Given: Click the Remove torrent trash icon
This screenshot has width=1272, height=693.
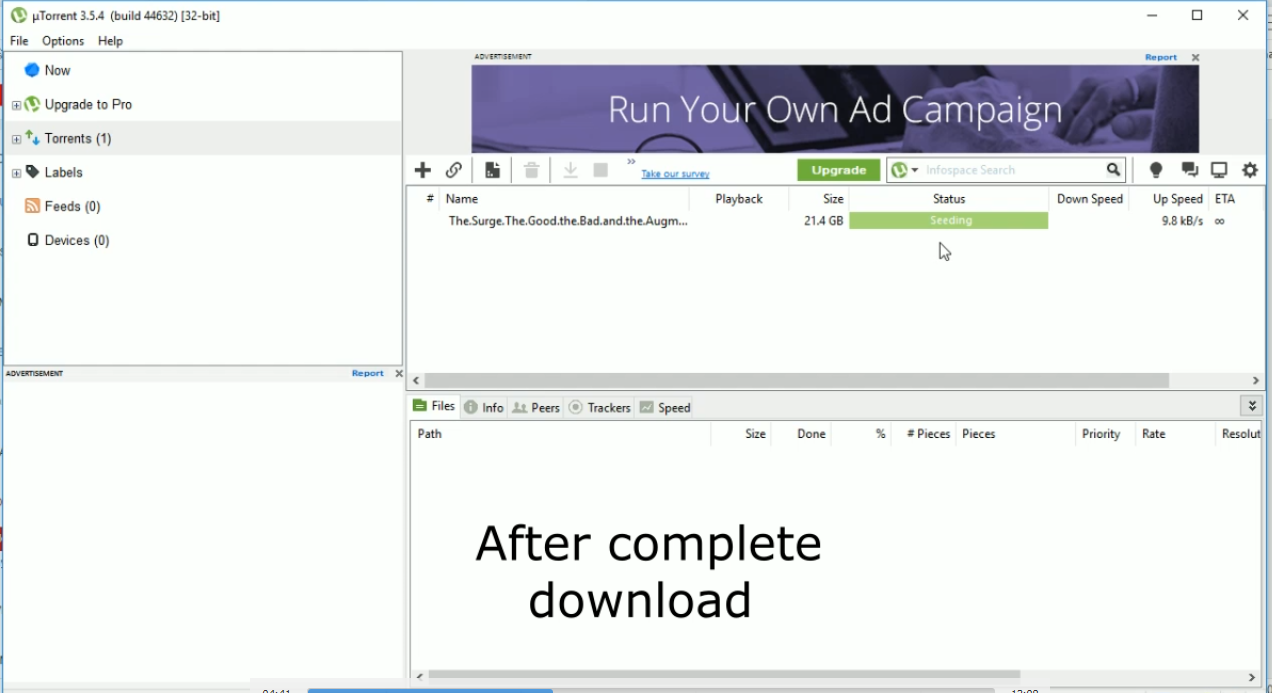Looking at the screenshot, I should pyautogui.click(x=532, y=170).
